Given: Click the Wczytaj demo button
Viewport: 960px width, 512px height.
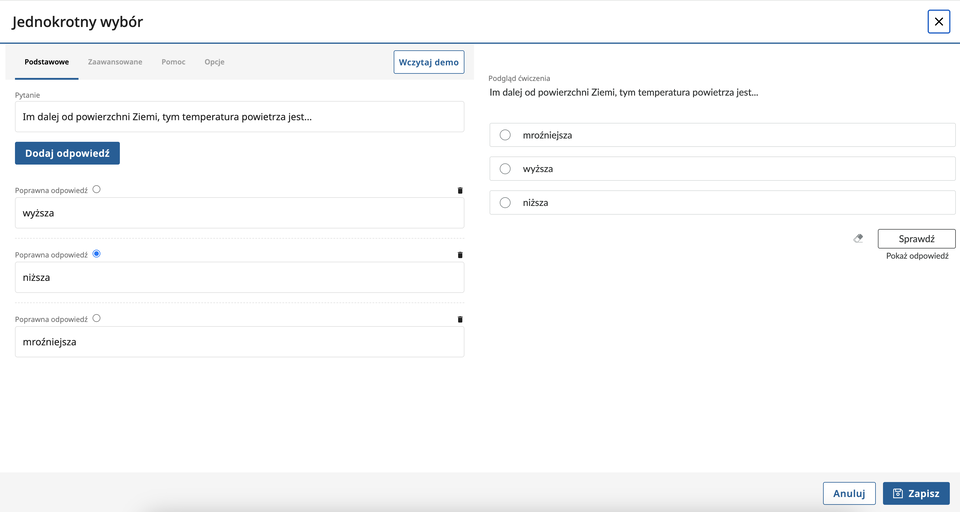Looking at the screenshot, I should (x=429, y=62).
